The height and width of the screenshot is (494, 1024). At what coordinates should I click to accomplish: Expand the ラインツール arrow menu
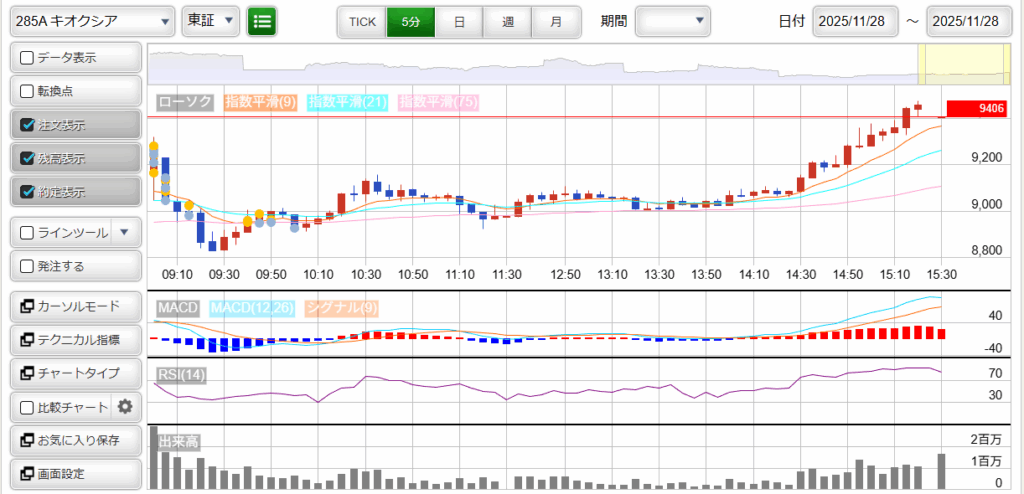(124, 233)
